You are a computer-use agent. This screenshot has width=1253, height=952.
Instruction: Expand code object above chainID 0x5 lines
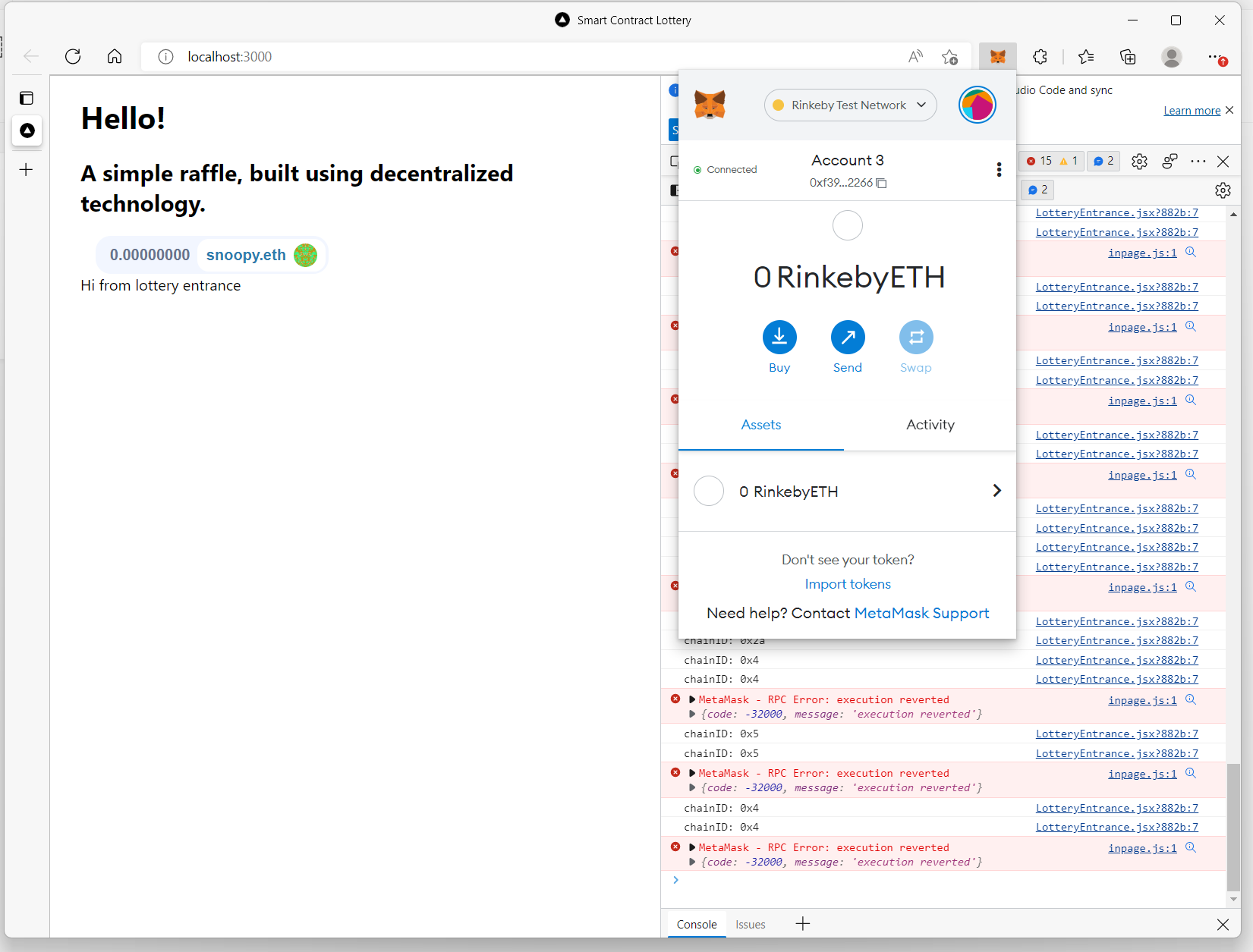(692, 714)
